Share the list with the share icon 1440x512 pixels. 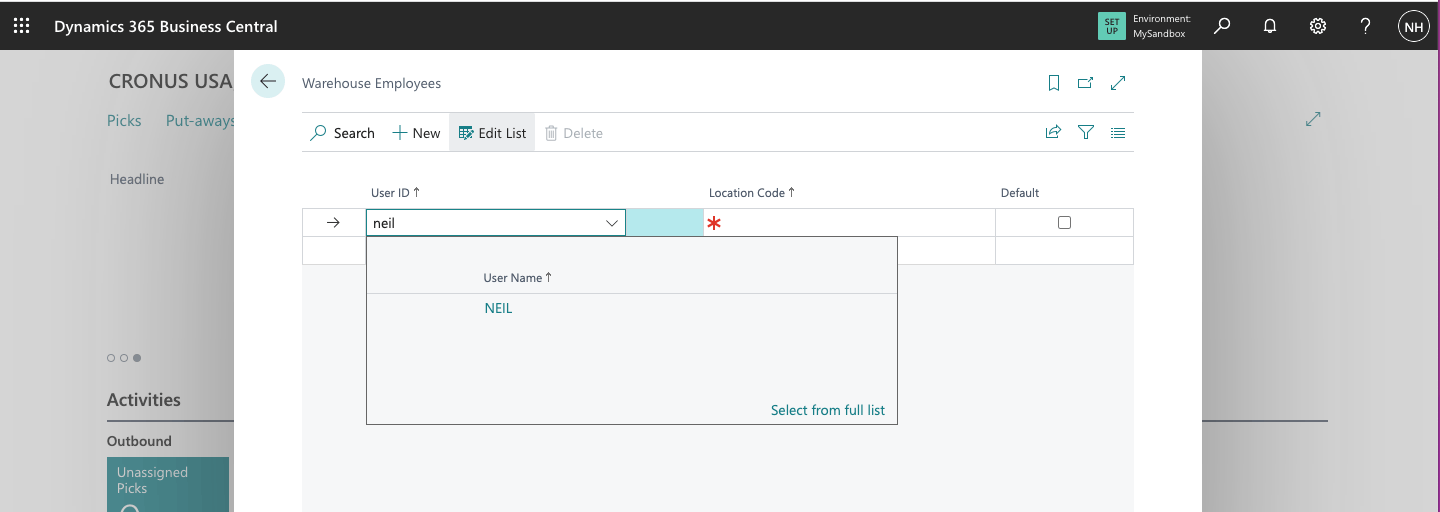coord(1053,132)
